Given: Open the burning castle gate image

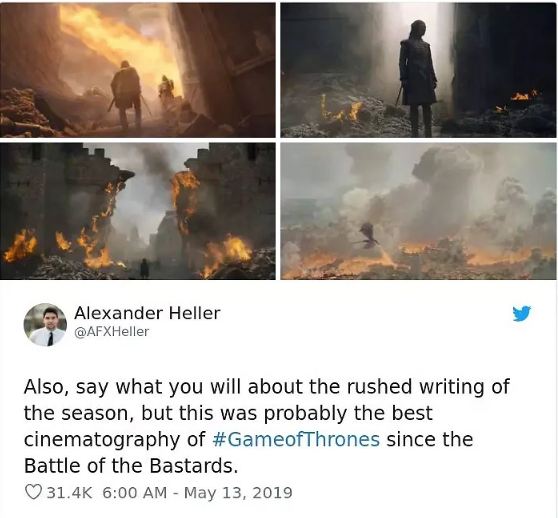Looking at the screenshot, I should click(138, 211).
